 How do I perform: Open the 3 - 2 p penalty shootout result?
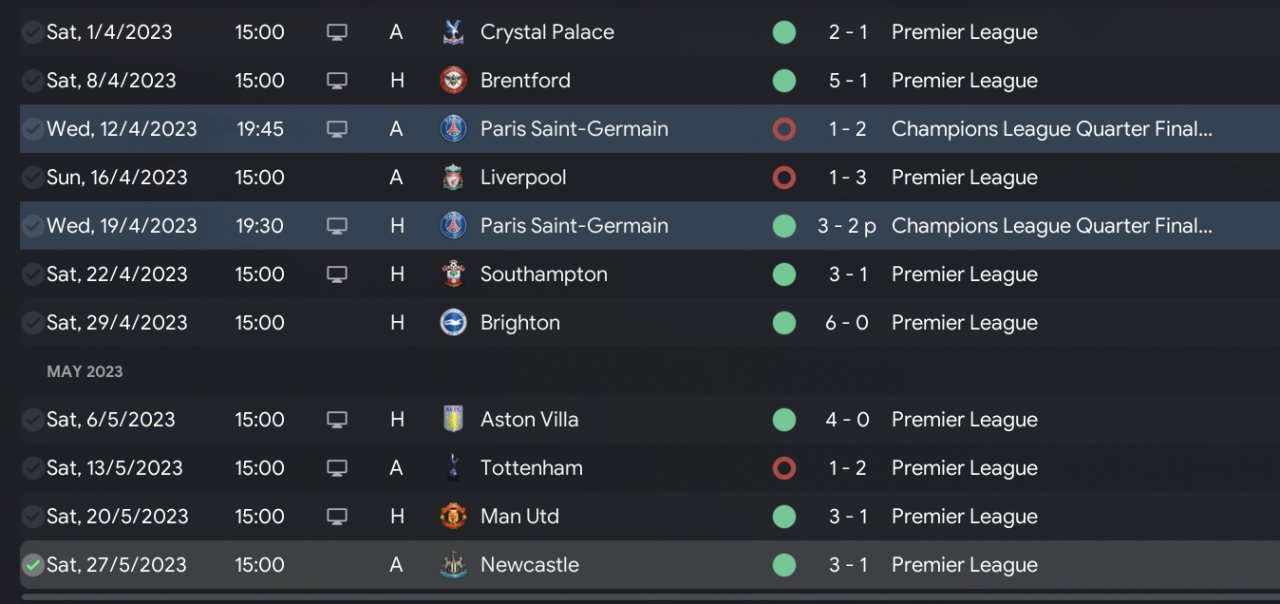pyautogui.click(x=847, y=226)
